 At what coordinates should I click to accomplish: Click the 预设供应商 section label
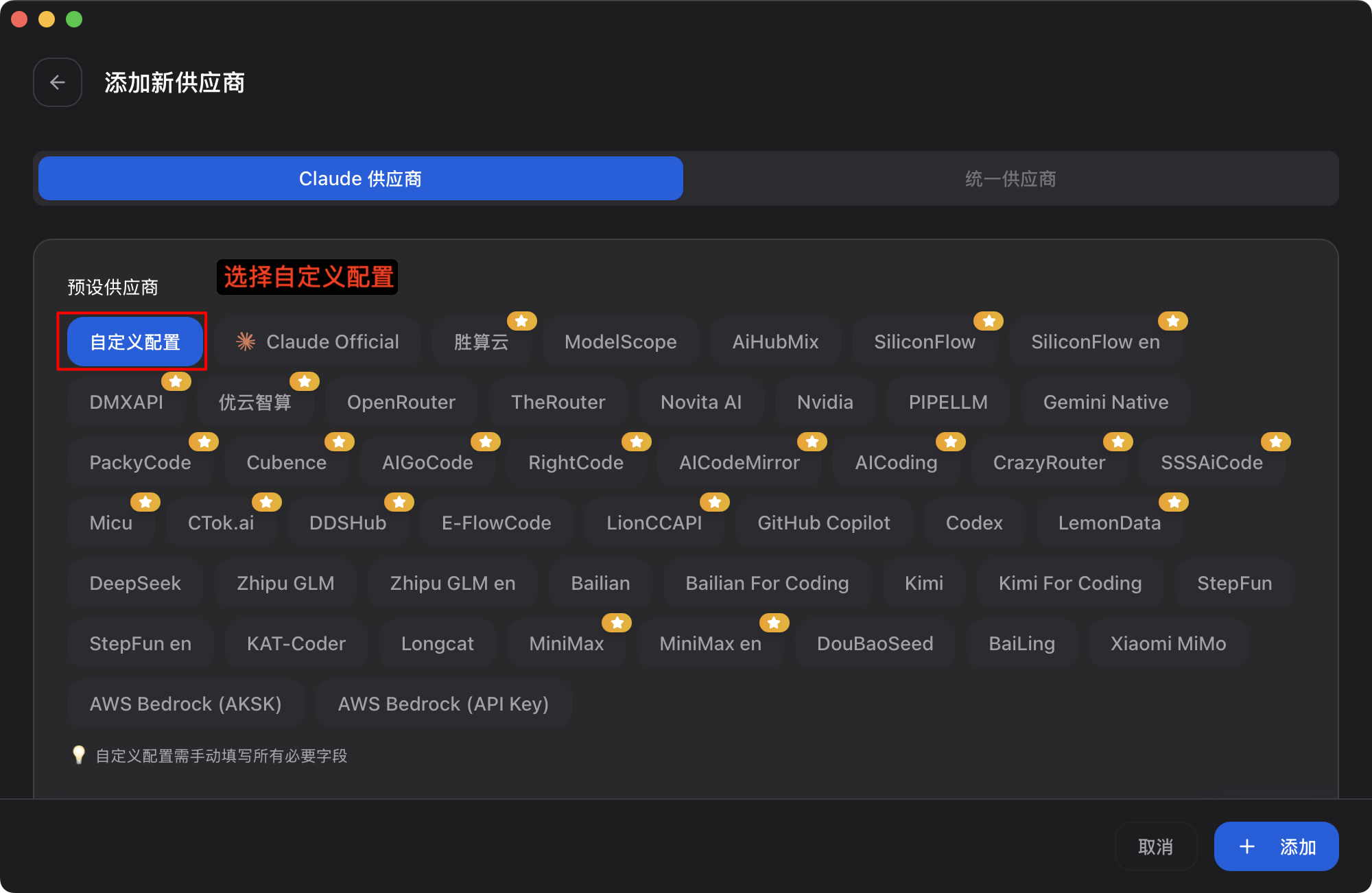pos(113,287)
